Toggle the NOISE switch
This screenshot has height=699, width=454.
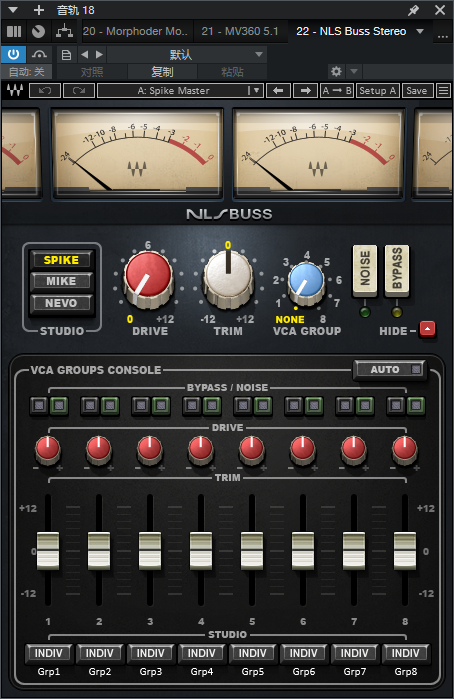tap(365, 270)
